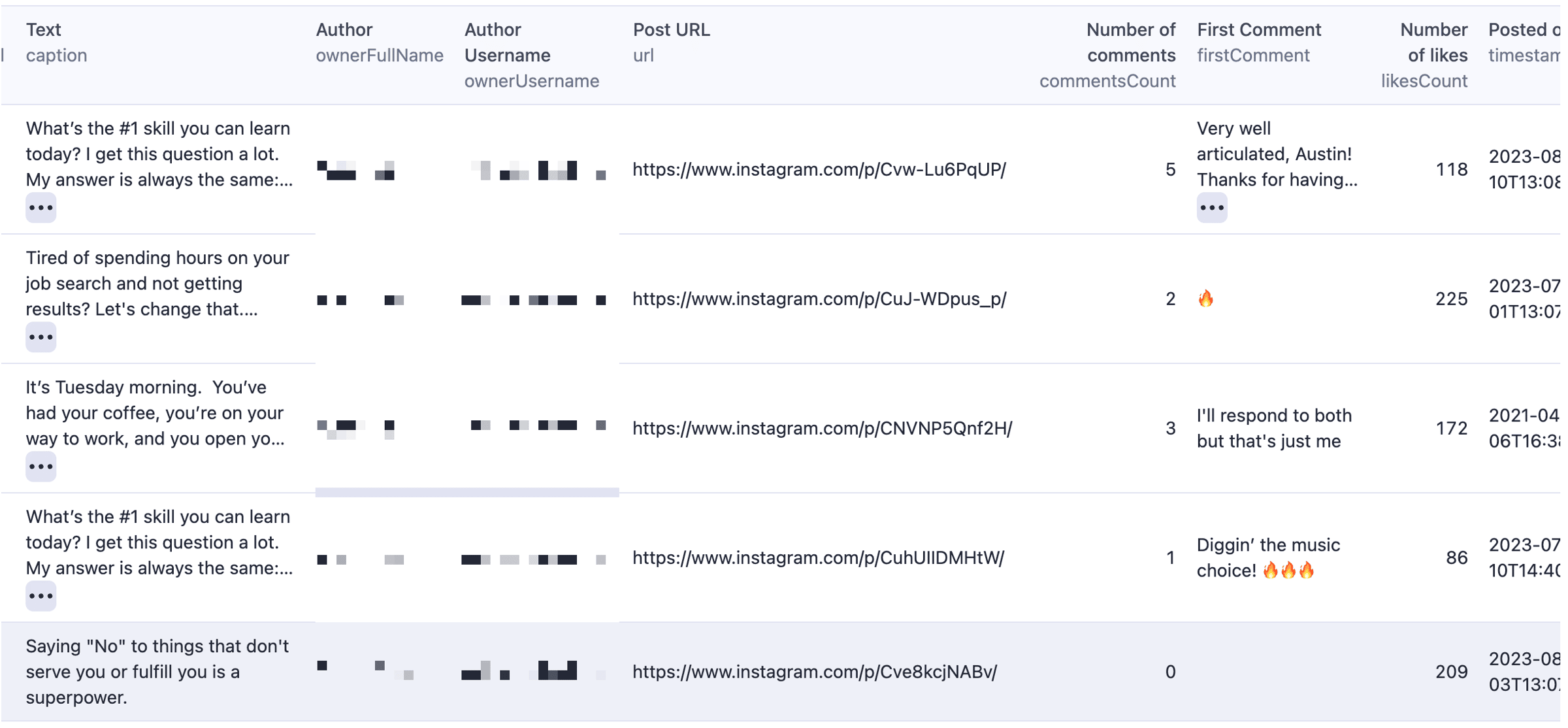Select the Author ownerFullName column header

point(380,42)
